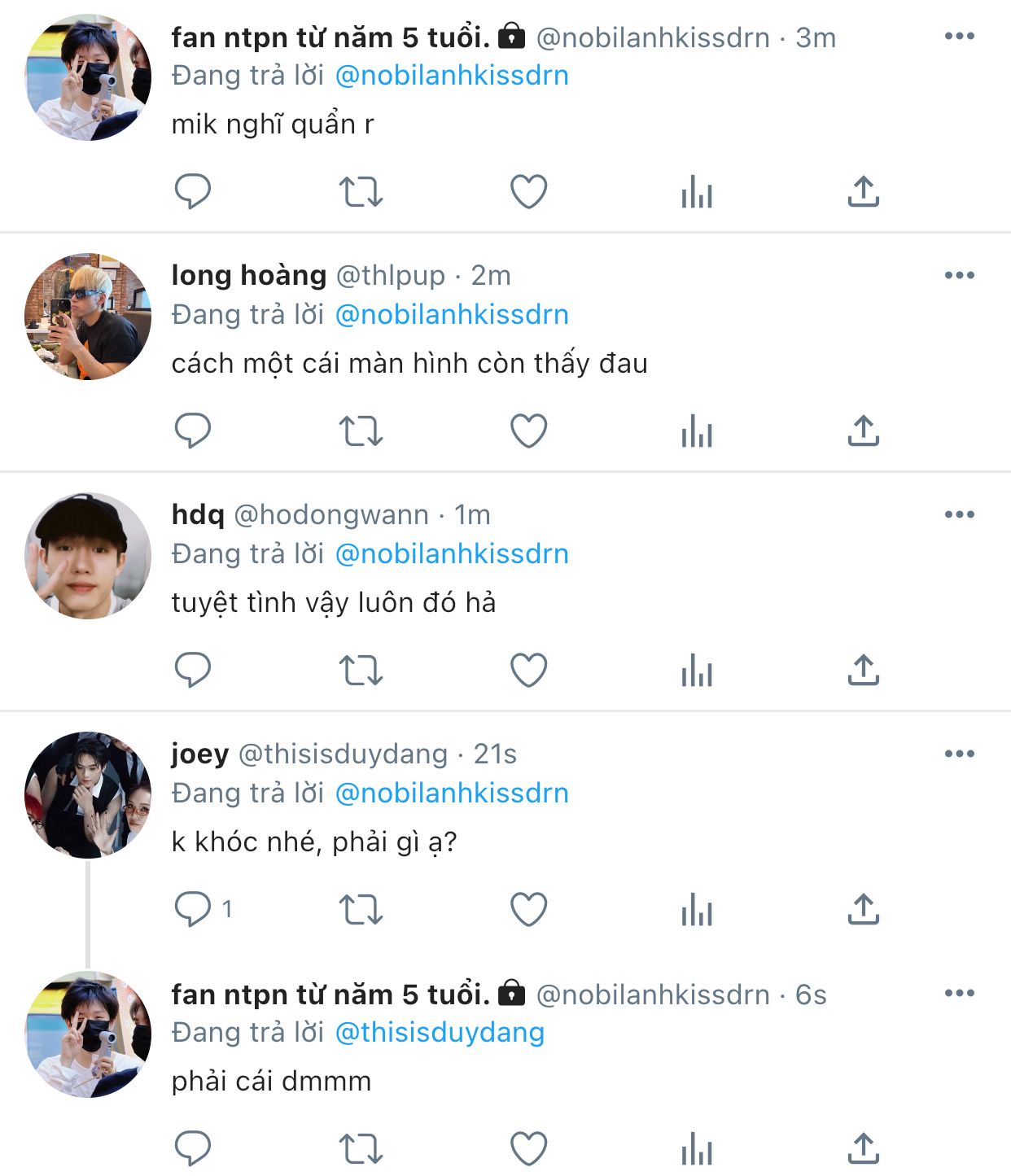Open more options menu on hdq's tweet

(959, 514)
